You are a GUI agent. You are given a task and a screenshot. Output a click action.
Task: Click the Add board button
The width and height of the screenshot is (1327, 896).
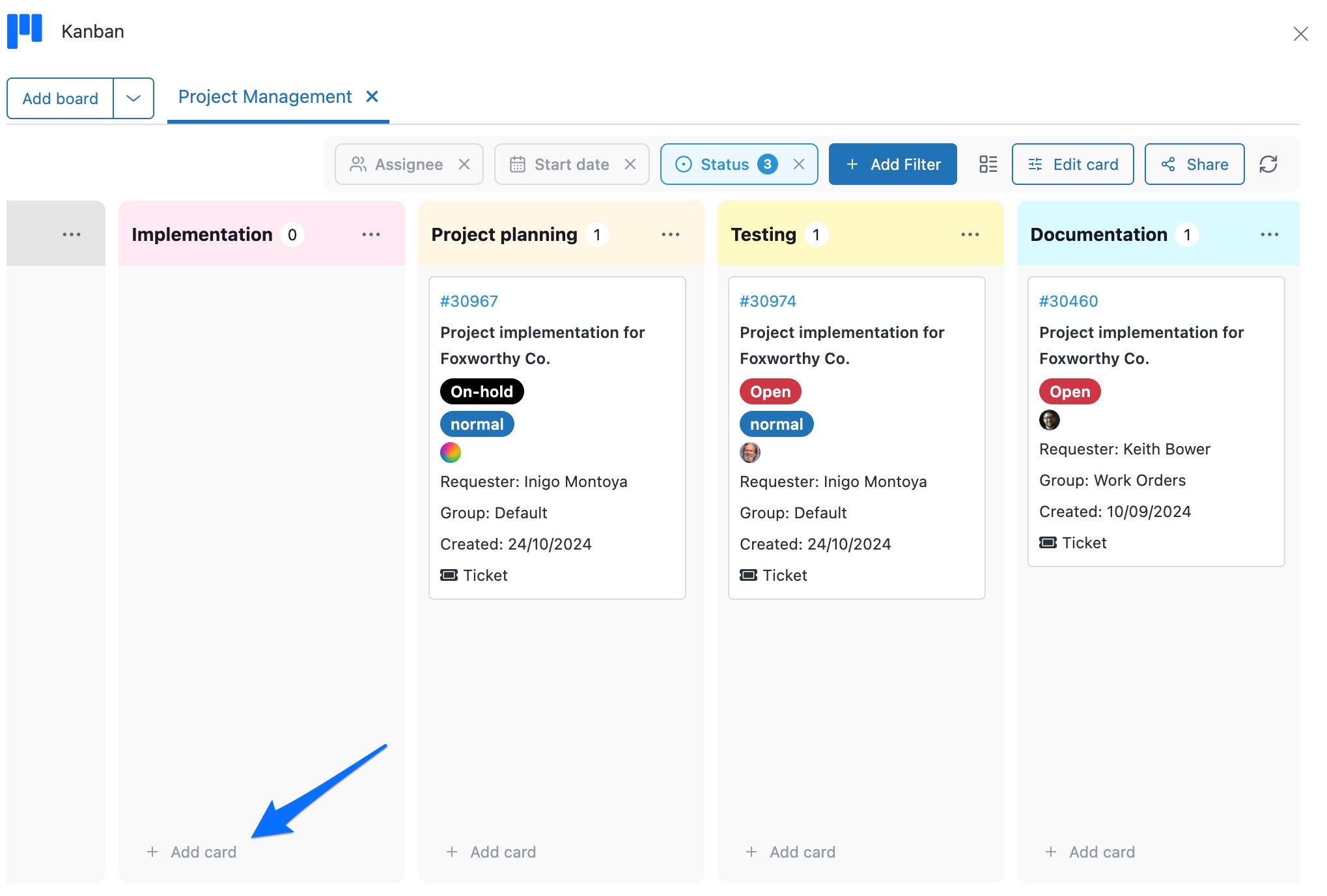60,98
